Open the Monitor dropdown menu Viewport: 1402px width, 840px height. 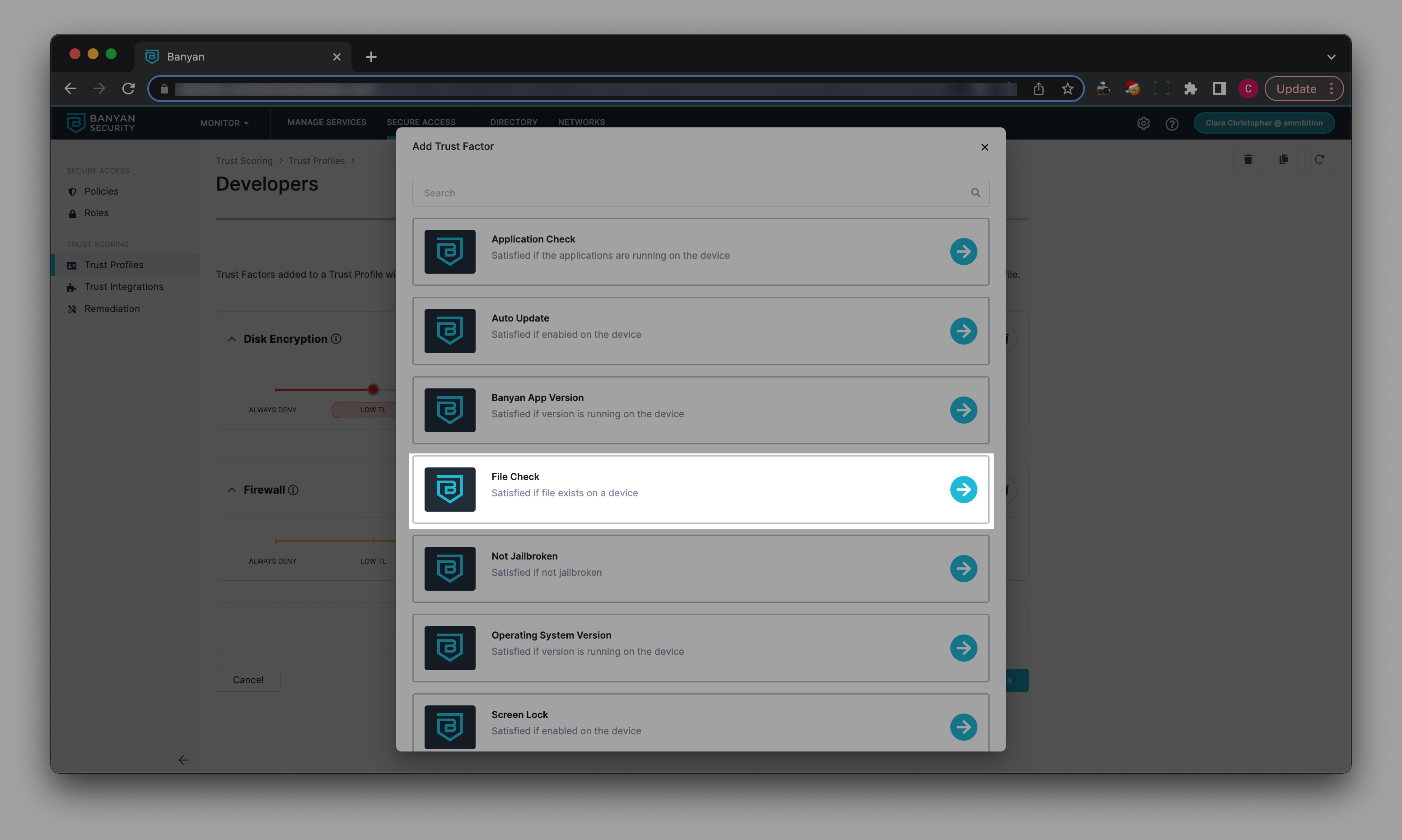point(224,123)
